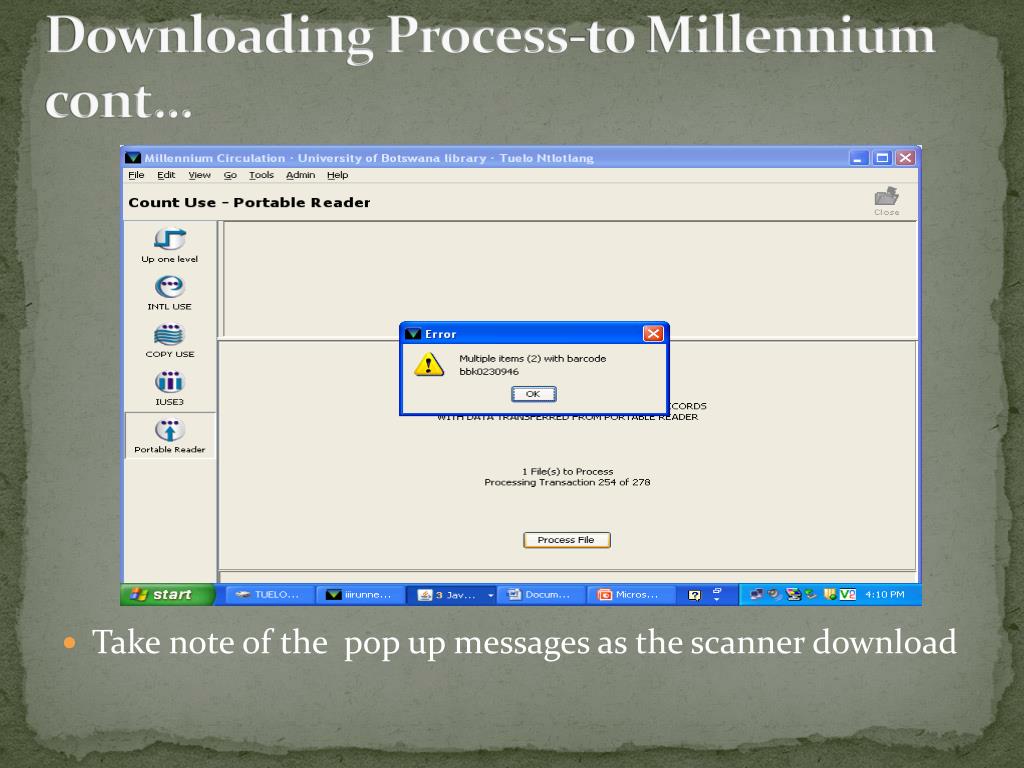Open the Go menu

[x=230, y=175]
